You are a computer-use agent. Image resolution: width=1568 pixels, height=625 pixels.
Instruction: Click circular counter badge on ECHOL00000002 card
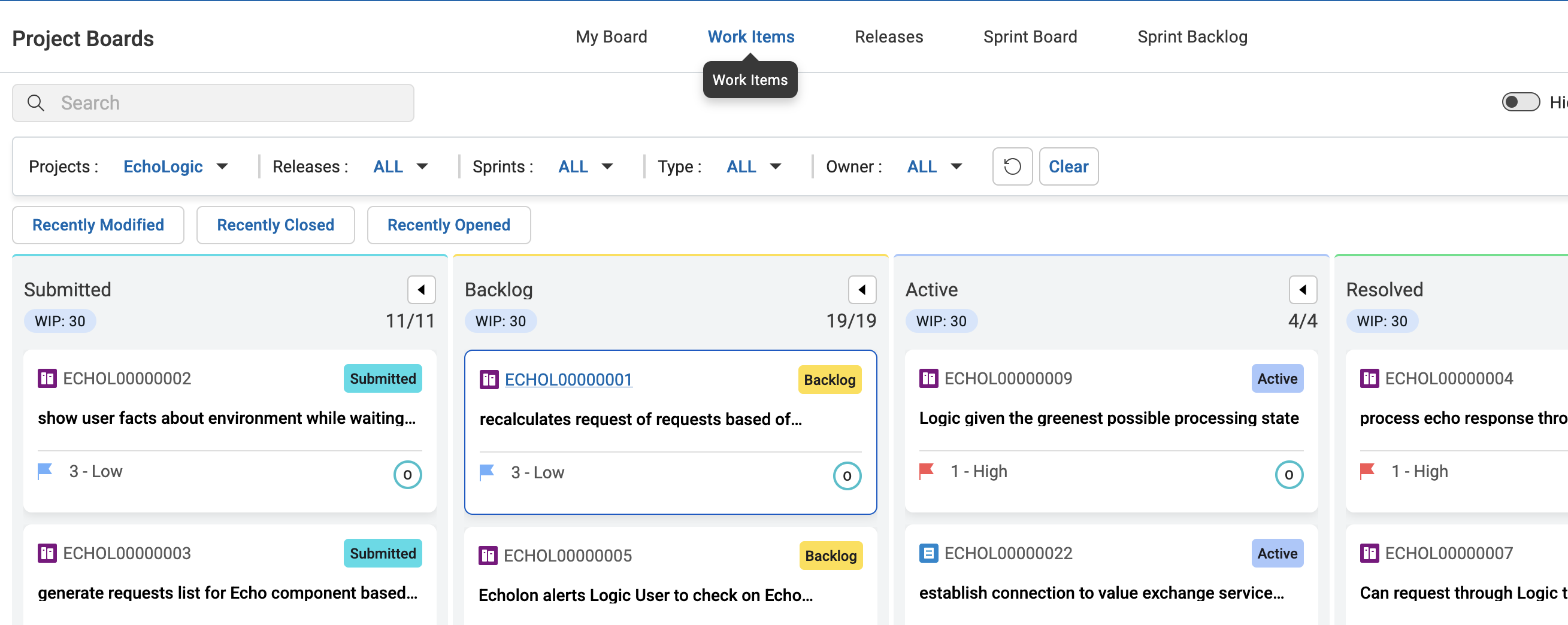click(407, 475)
